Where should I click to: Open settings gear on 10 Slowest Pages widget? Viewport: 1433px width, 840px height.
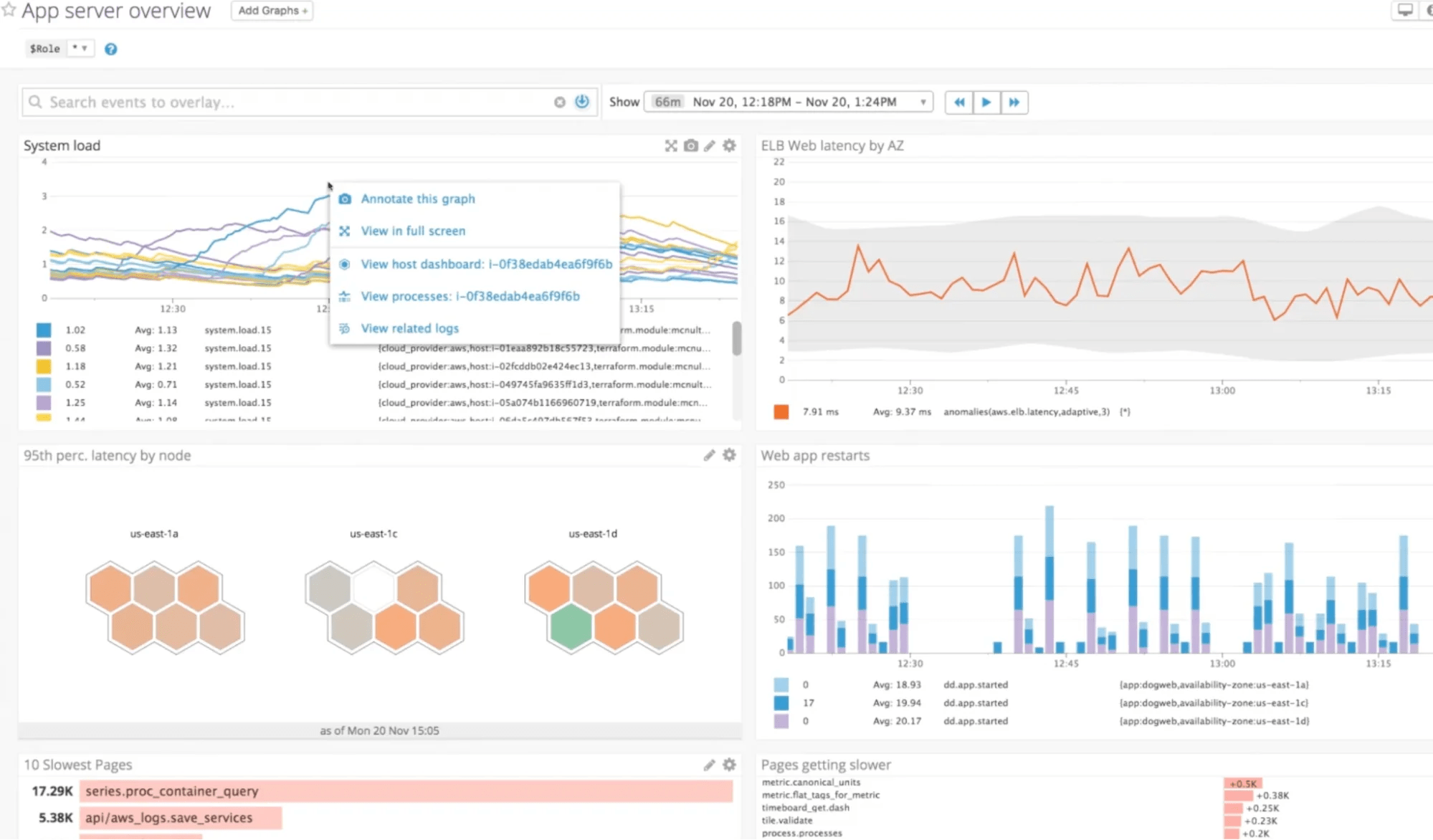tap(729, 764)
